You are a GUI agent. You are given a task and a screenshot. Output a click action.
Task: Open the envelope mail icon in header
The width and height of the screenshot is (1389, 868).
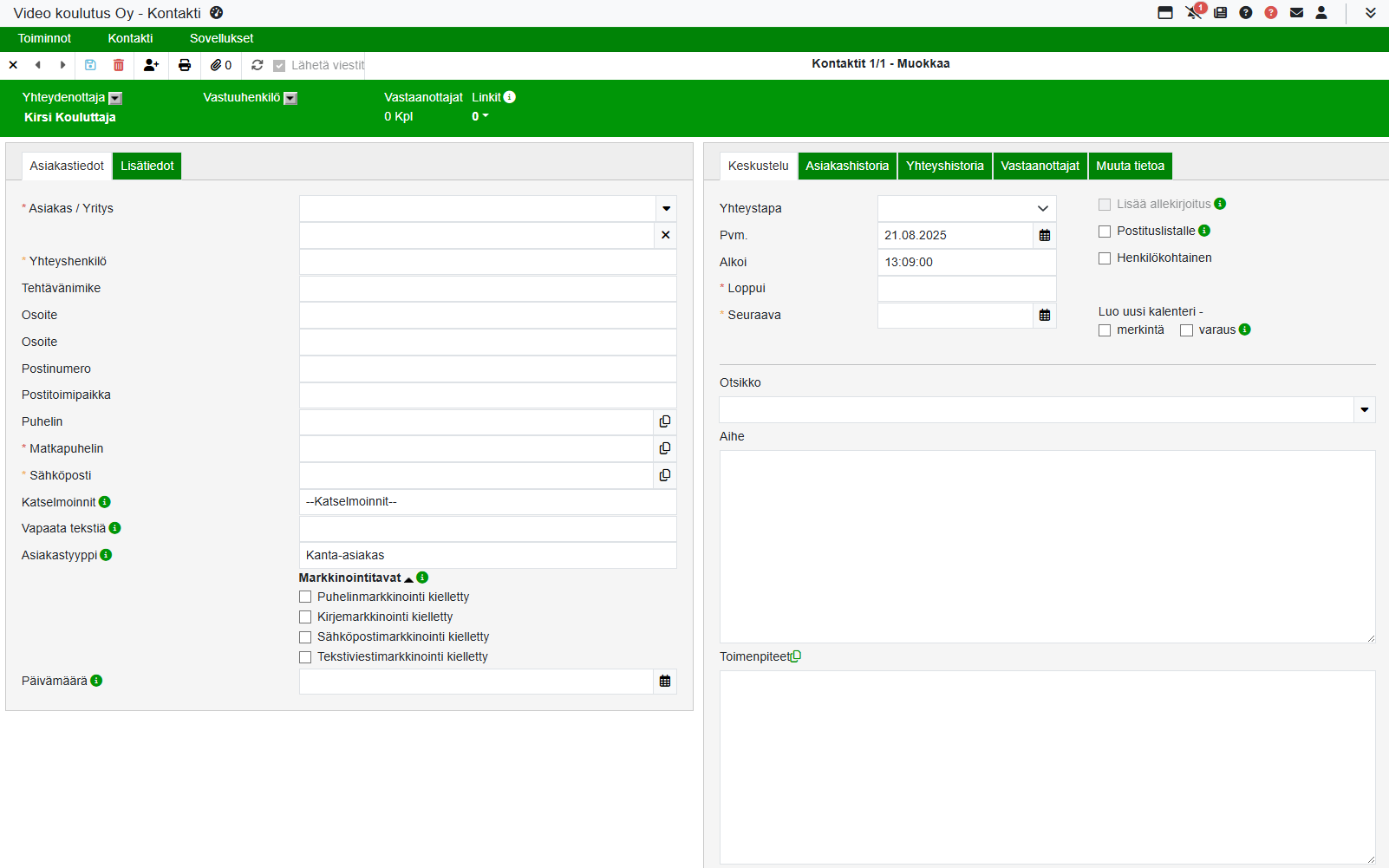coord(1296,13)
